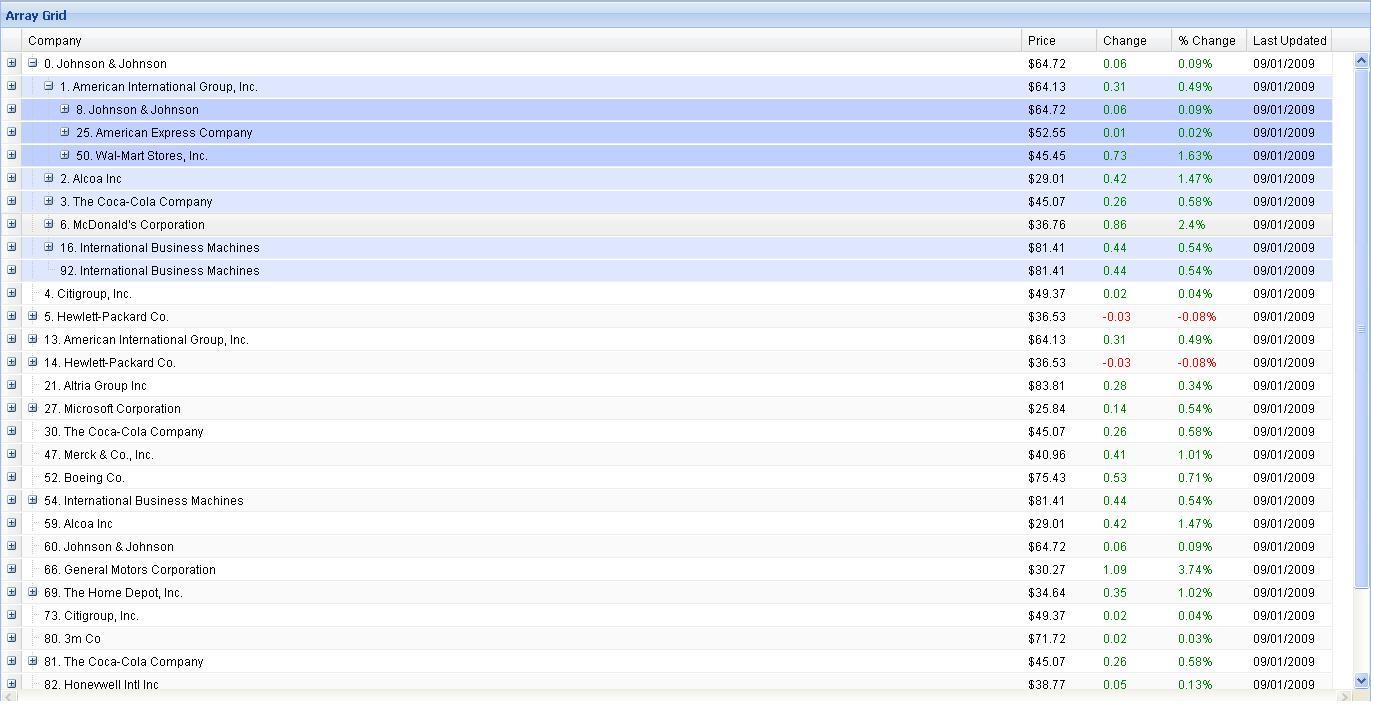1375x710 pixels.
Task: Click the Last Updated column header
Action: click(x=1288, y=40)
